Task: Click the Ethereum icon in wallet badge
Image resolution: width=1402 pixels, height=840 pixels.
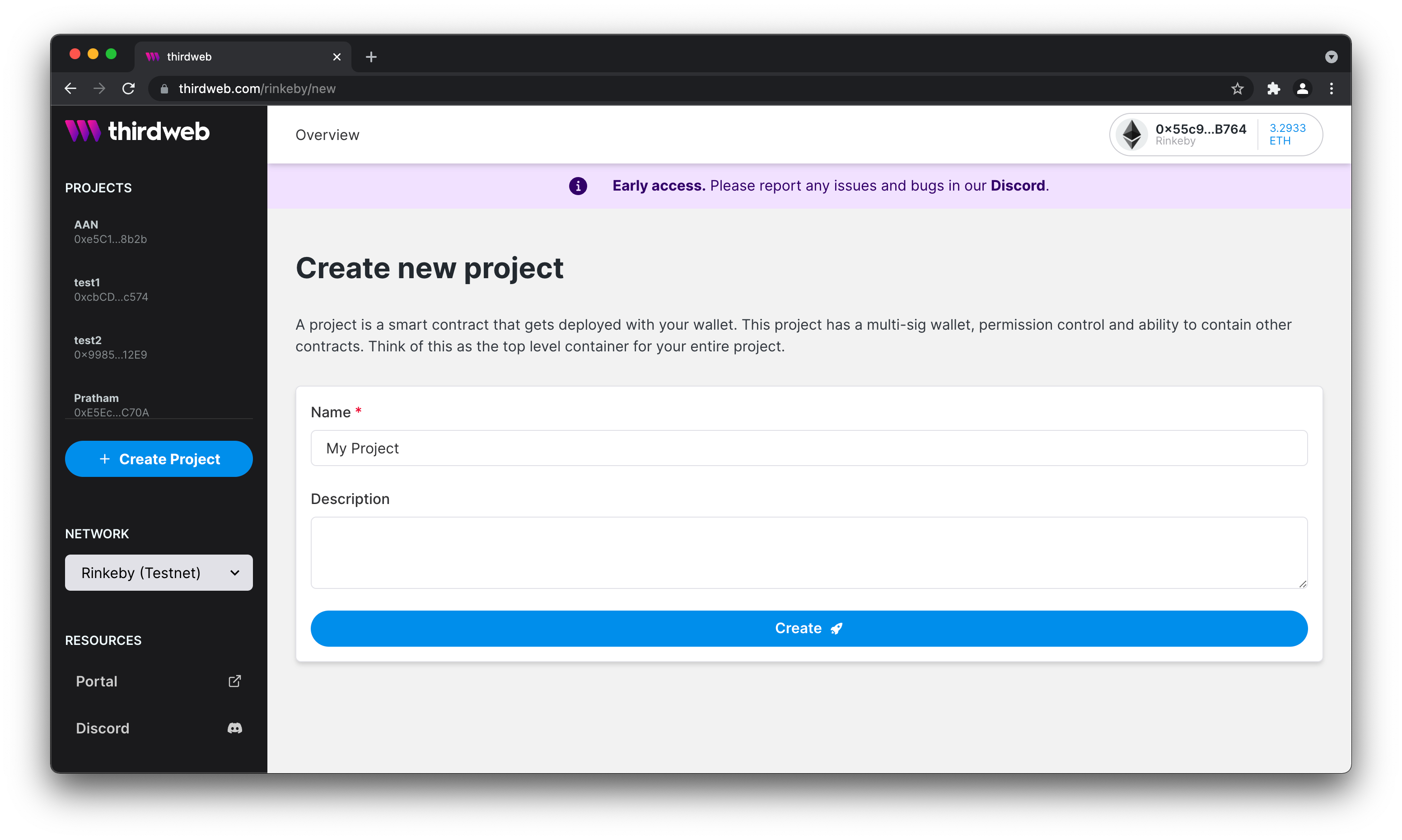Action: (x=1131, y=134)
